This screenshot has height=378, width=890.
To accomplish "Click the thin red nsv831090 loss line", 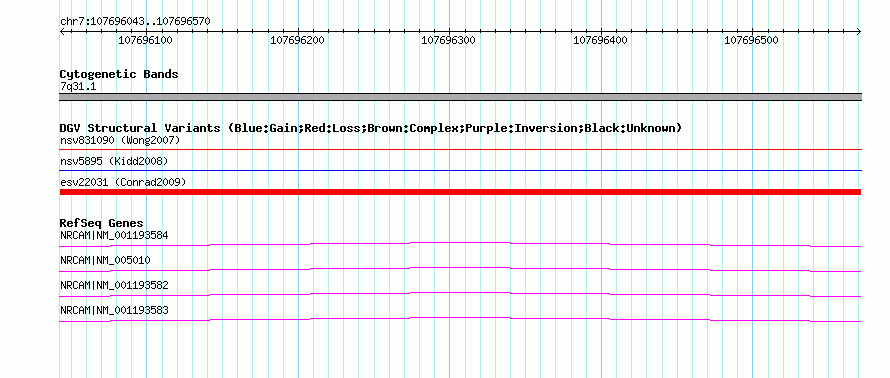I will point(460,150).
